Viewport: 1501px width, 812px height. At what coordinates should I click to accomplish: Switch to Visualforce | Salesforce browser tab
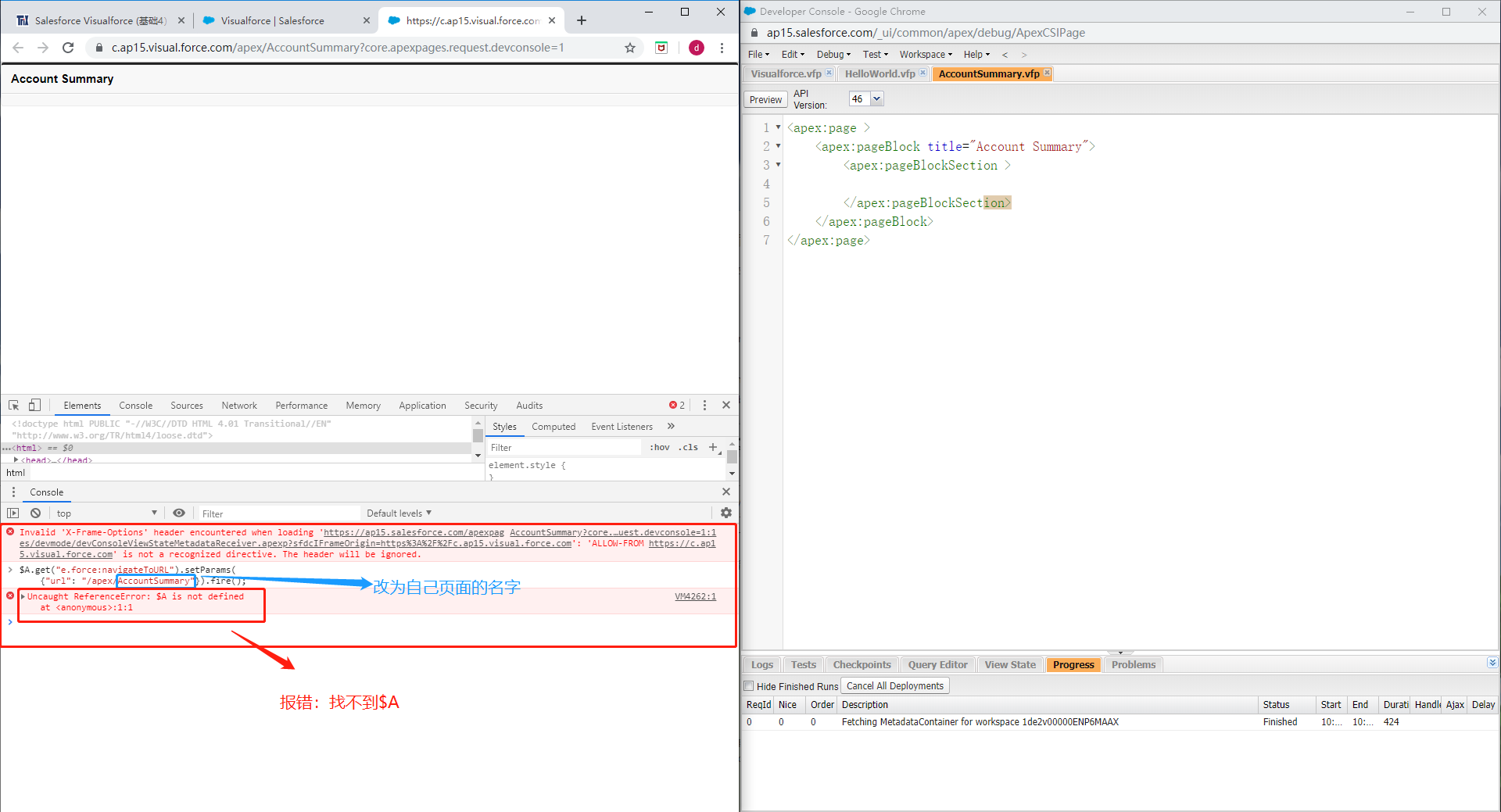coord(273,20)
